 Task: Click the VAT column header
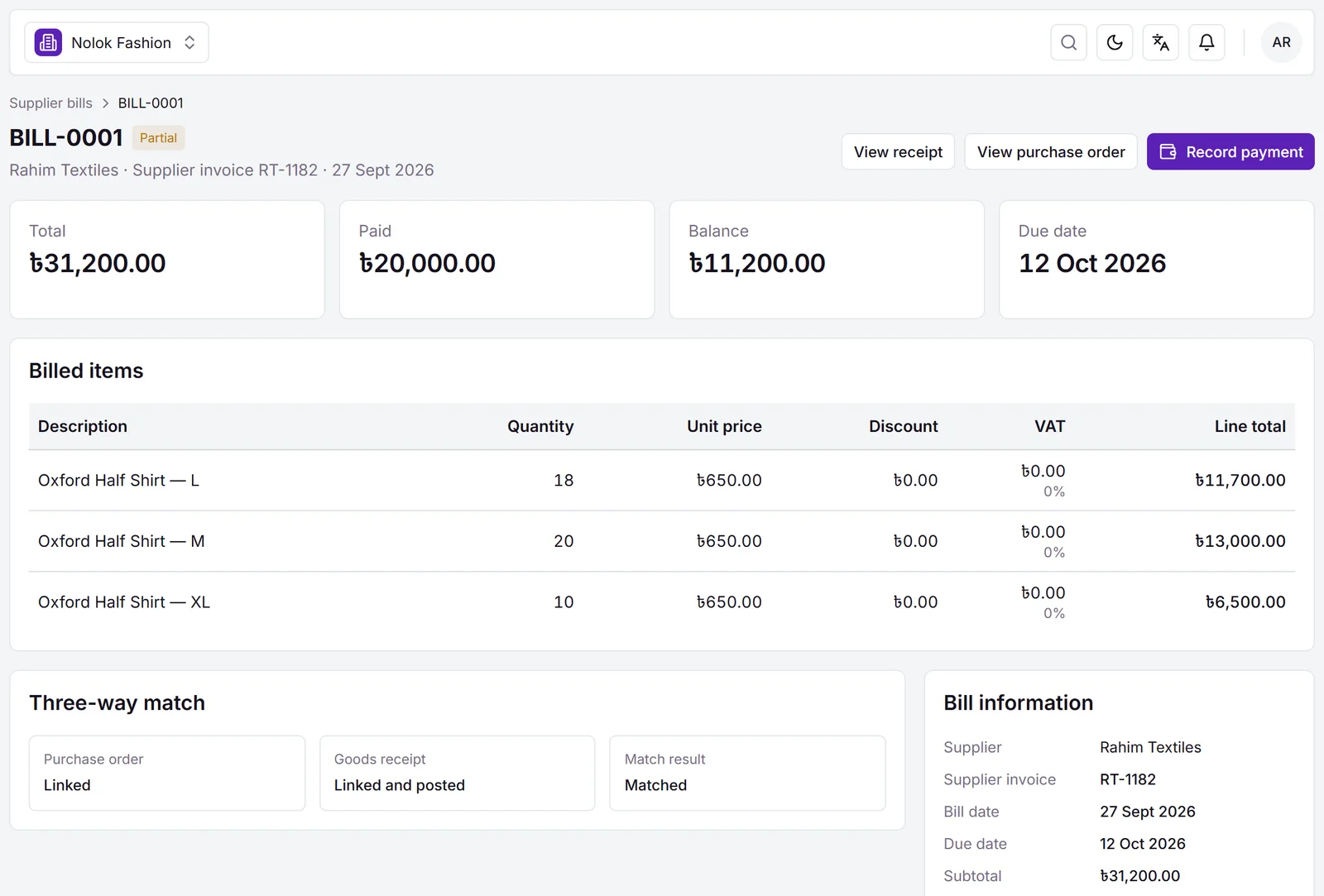click(1049, 426)
